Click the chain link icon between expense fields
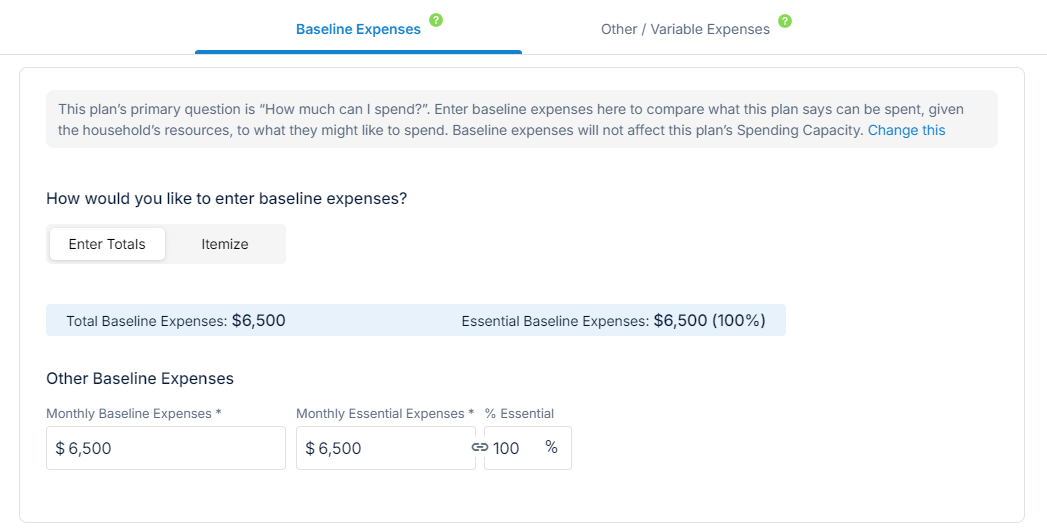Screen dimensions: 1047x531 coord(479,448)
